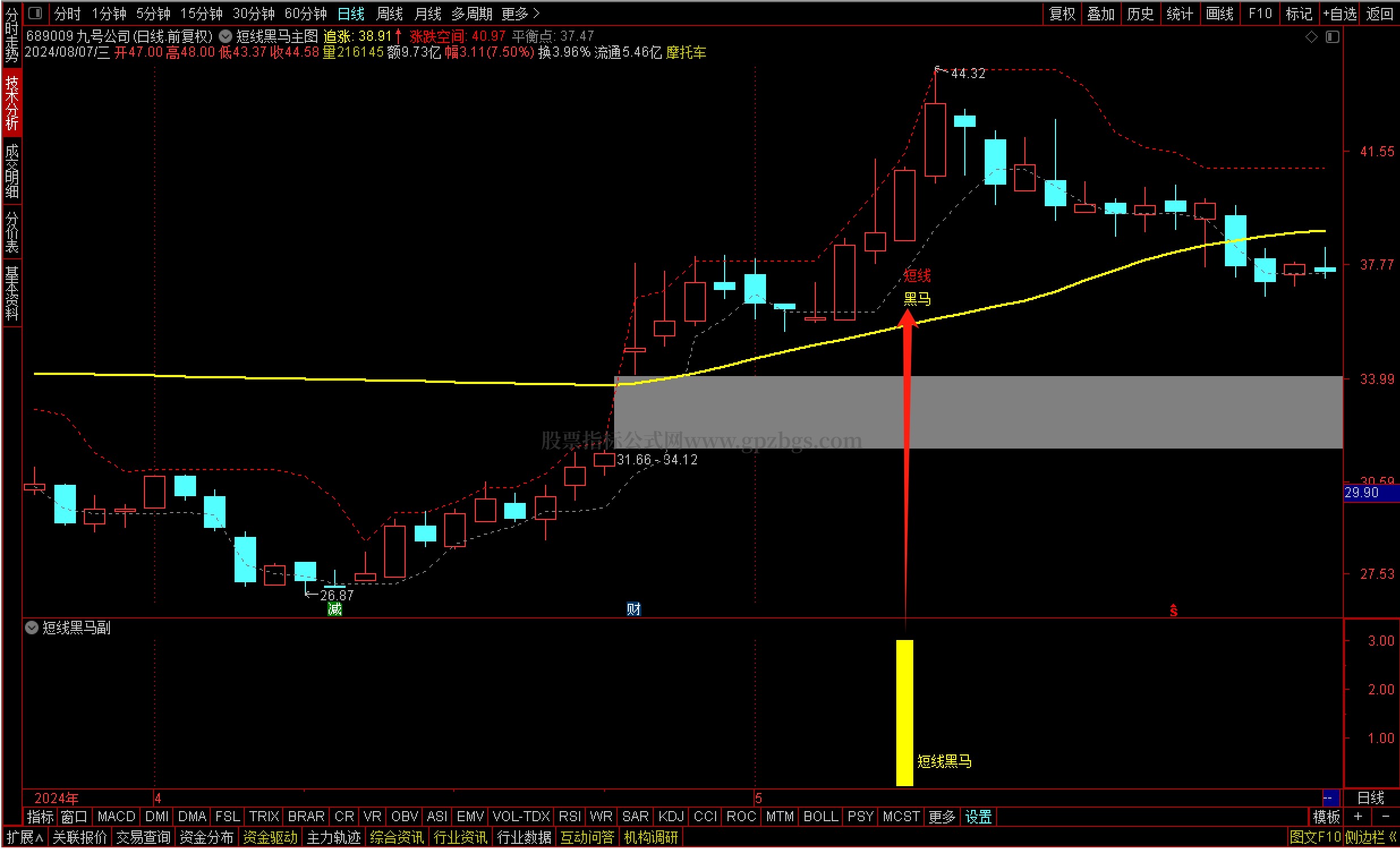Switch to 30分钟 timeframe

pos(253,13)
